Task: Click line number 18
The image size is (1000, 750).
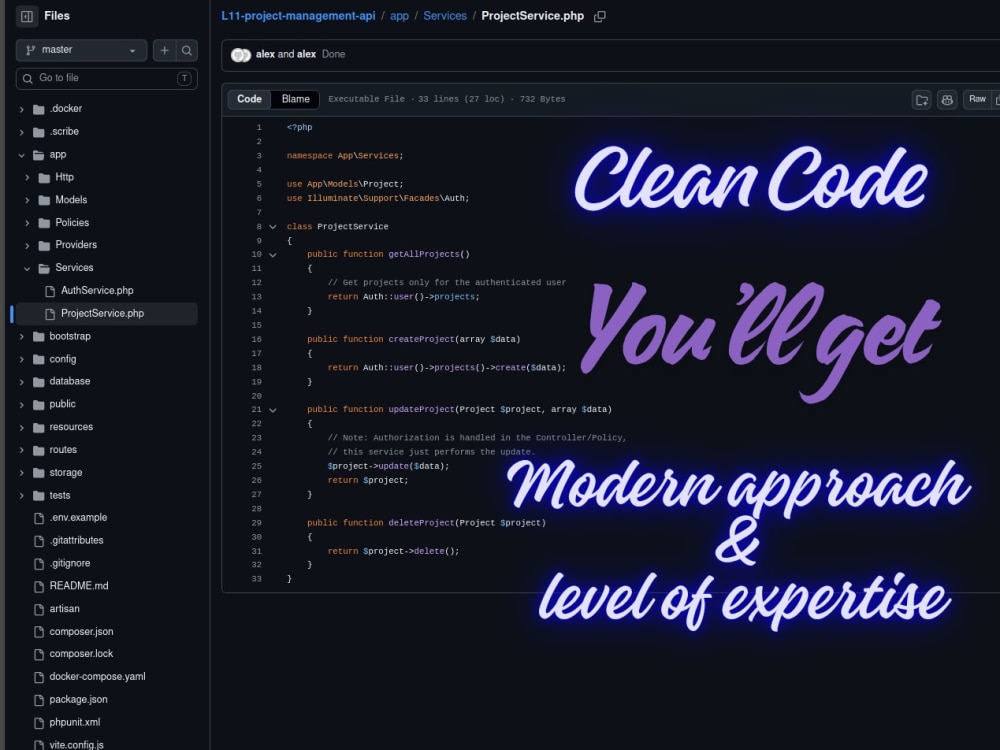Action: point(256,368)
